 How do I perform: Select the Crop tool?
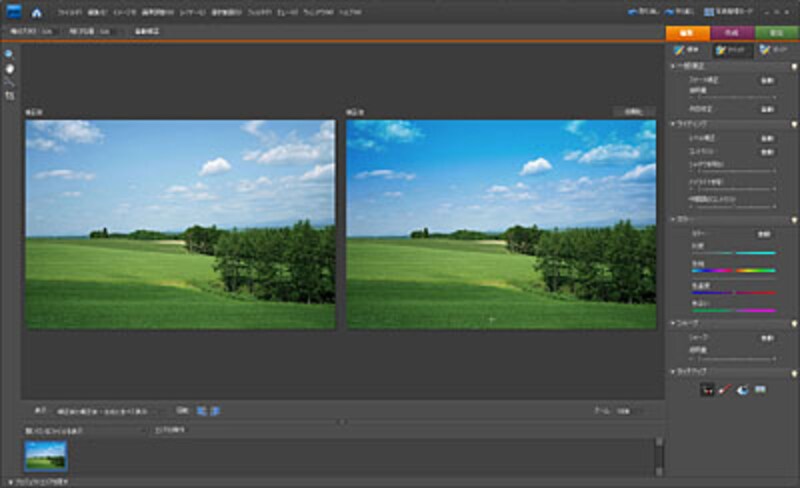[x=9, y=96]
